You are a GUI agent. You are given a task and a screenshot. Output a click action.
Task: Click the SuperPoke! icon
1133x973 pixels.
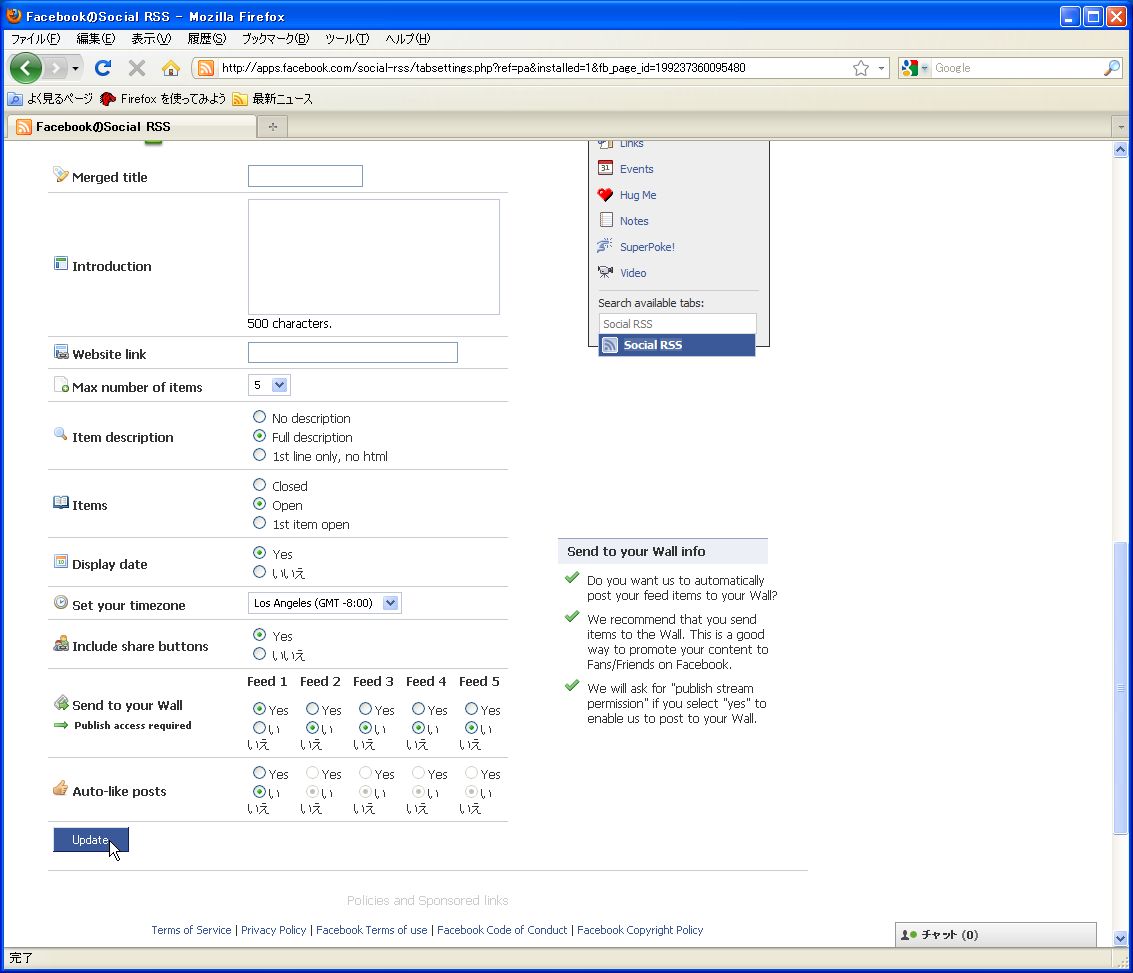(605, 246)
